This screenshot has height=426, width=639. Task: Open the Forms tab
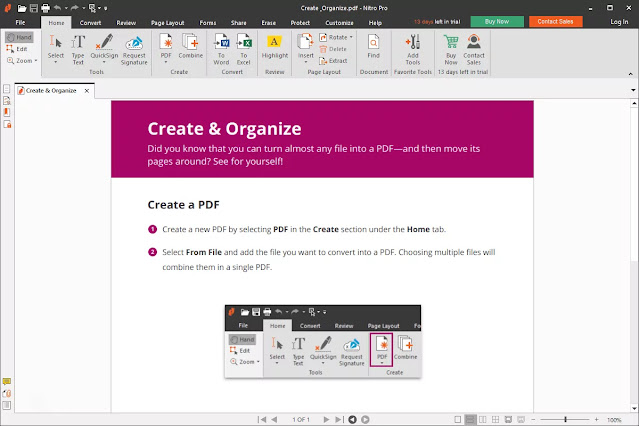coord(208,23)
